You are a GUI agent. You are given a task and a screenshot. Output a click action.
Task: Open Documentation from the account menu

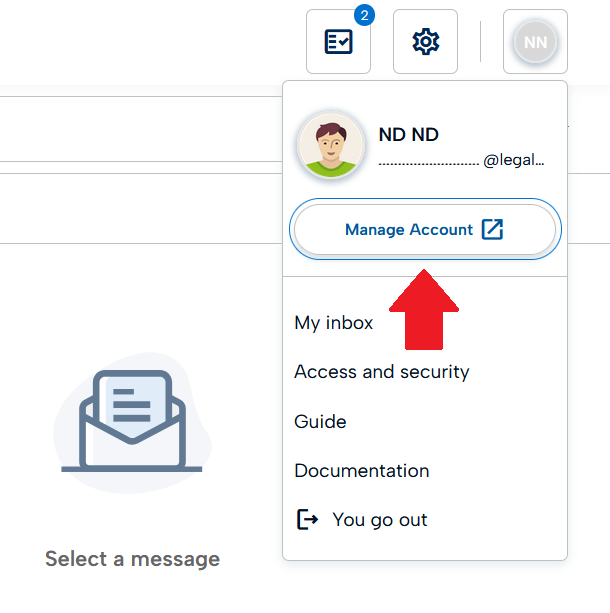point(361,471)
